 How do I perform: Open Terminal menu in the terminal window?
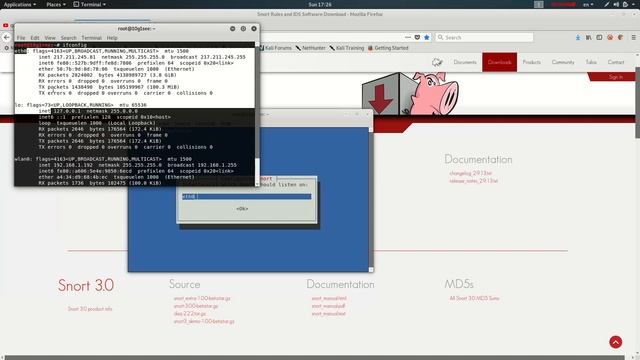click(91, 38)
